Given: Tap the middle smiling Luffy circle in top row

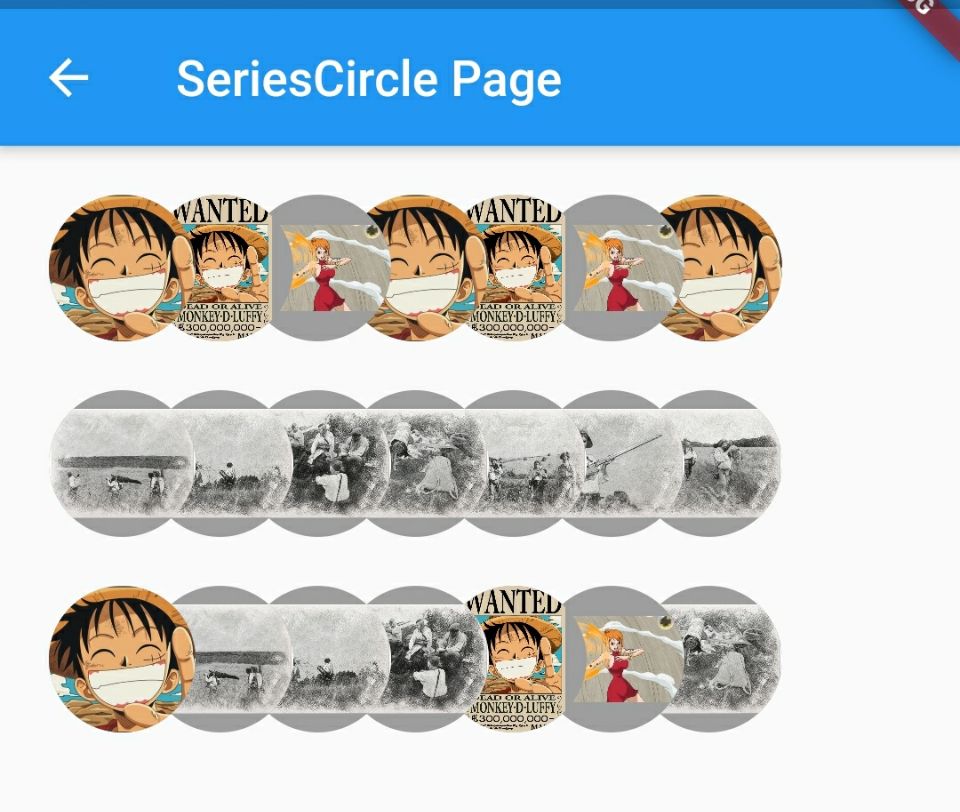Looking at the screenshot, I should [x=416, y=268].
